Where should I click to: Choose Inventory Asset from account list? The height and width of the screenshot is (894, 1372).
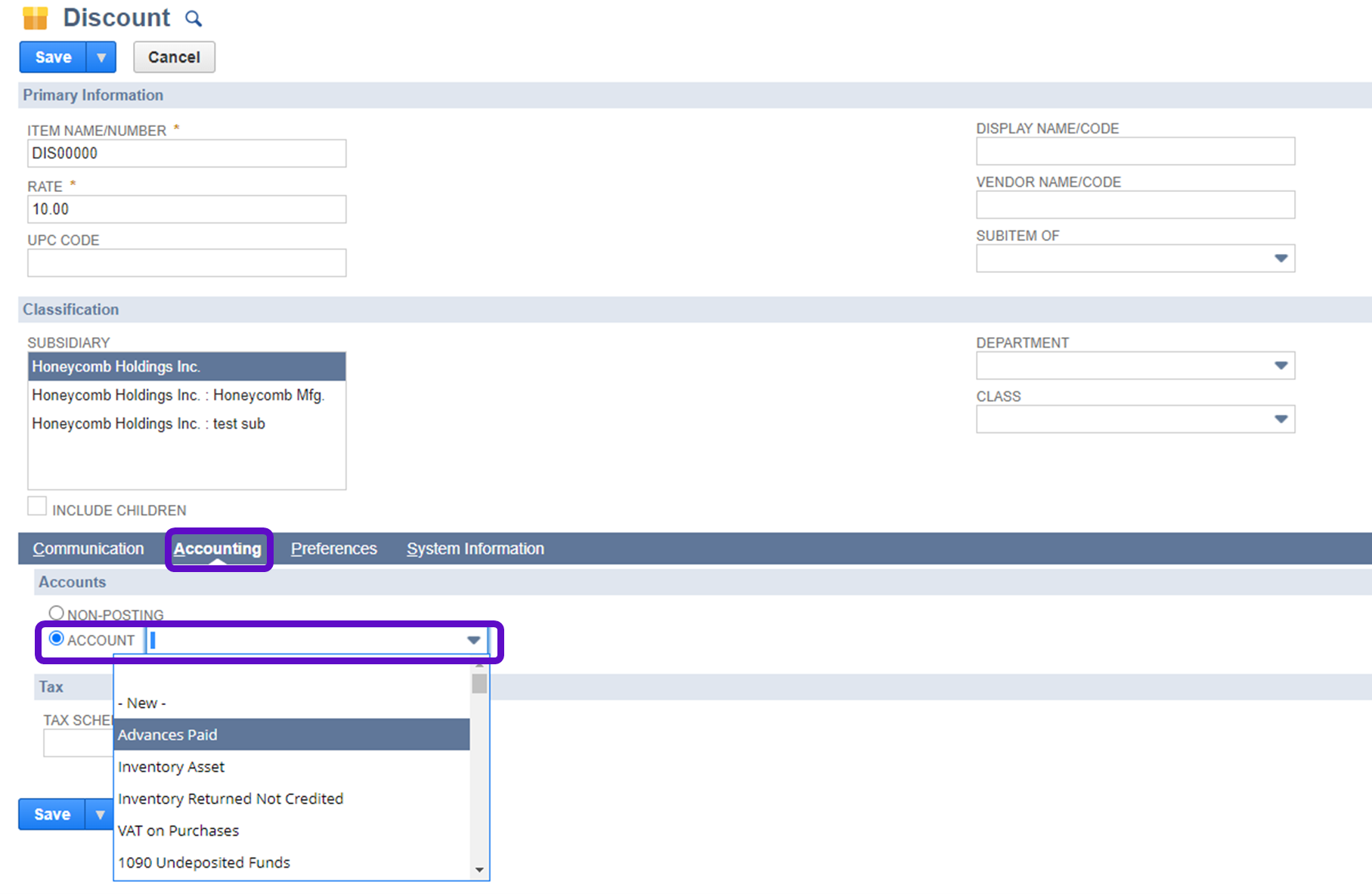tap(172, 767)
